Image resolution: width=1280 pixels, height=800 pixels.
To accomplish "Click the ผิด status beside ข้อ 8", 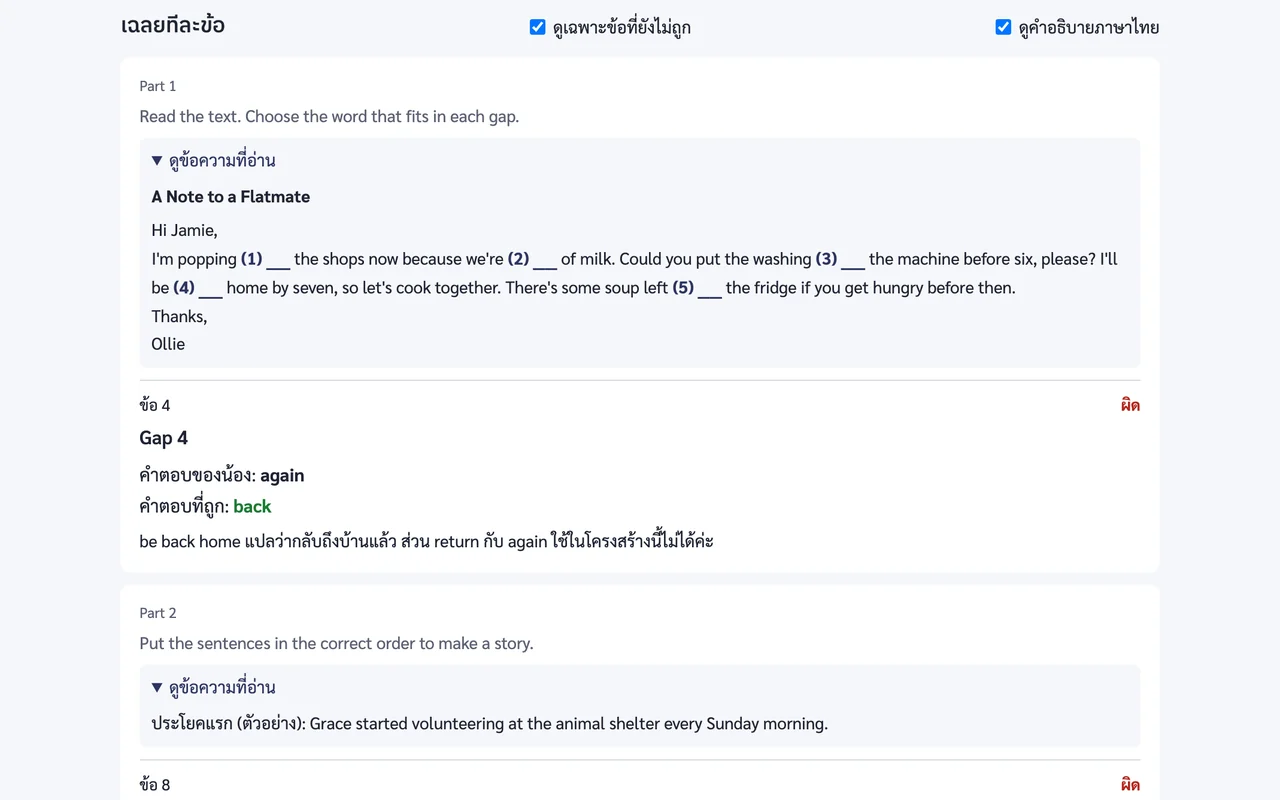I will pyautogui.click(x=1131, y=785).
